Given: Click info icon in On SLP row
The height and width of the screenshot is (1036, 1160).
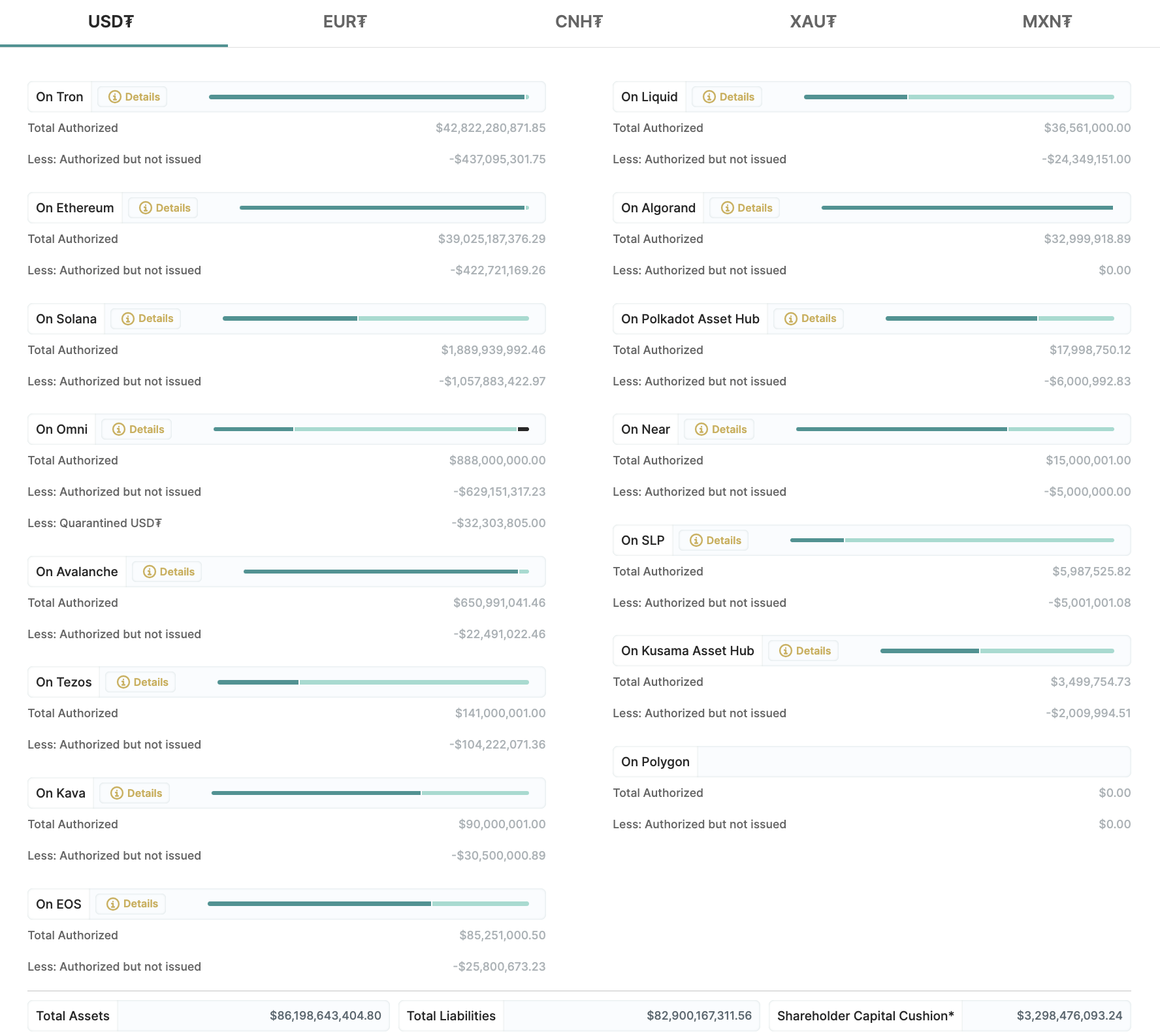Looking at the screenshot, I should (x=696, y=540).
